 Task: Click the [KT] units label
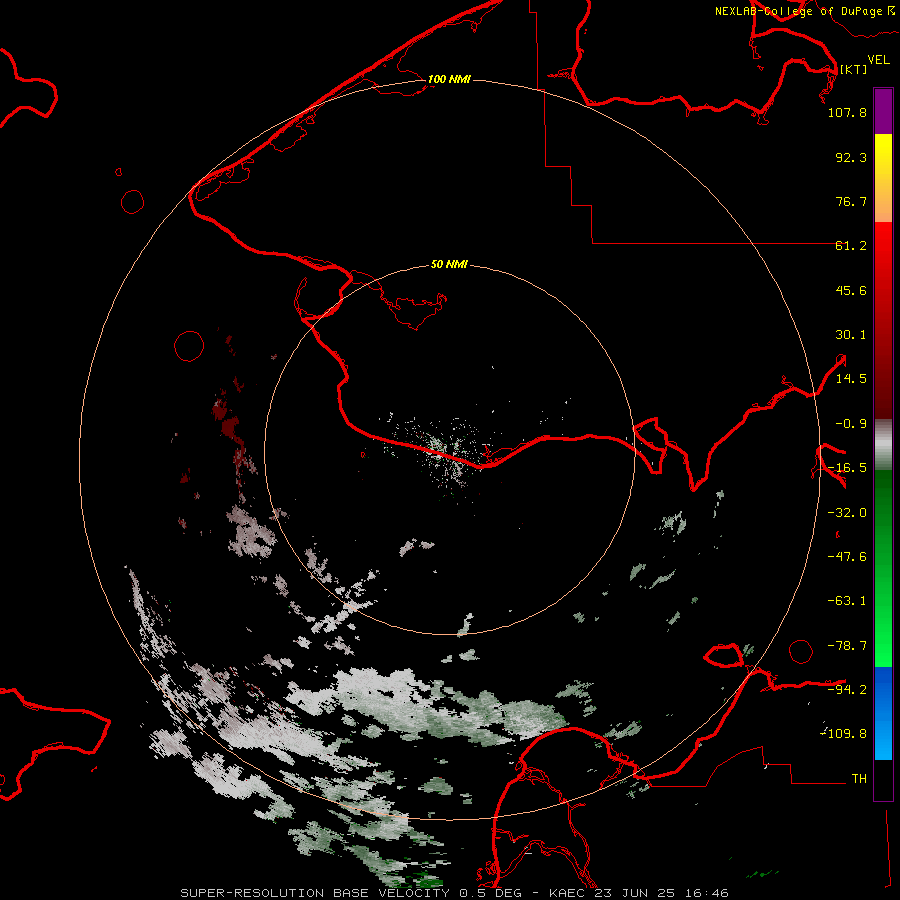[853, 69]
